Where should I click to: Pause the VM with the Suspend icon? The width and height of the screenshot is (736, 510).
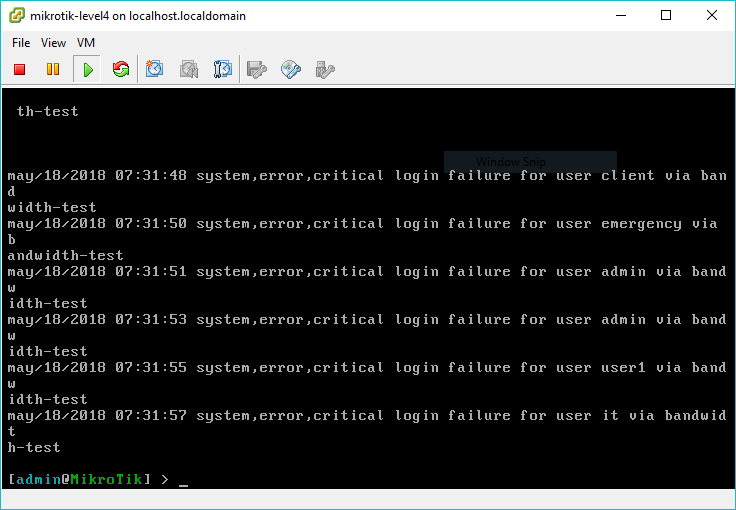53,69
